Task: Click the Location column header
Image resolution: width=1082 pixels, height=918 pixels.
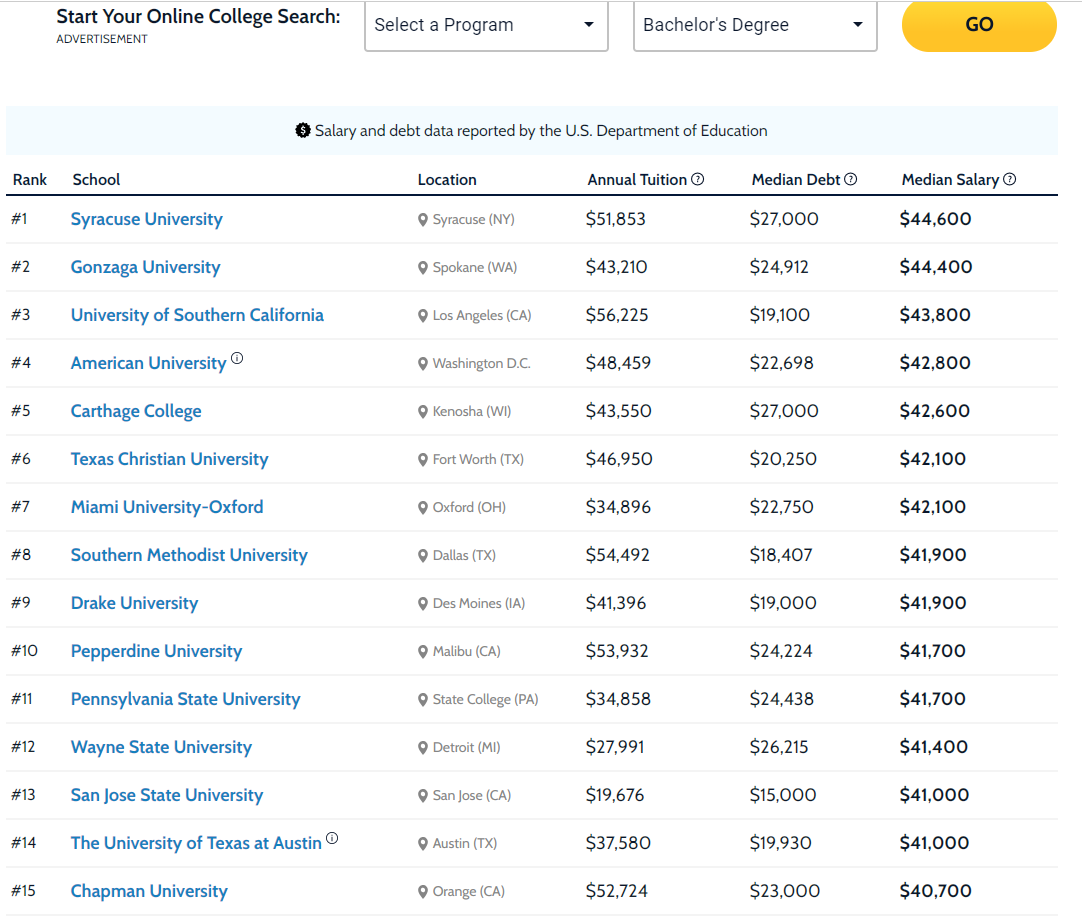Action: pos(447,179)
